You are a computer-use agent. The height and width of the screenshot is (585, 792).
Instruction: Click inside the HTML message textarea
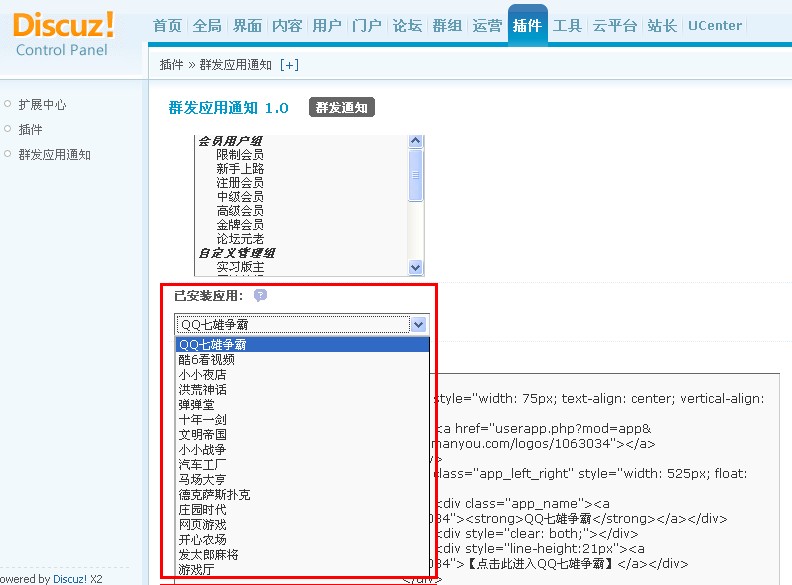point(604,480)
